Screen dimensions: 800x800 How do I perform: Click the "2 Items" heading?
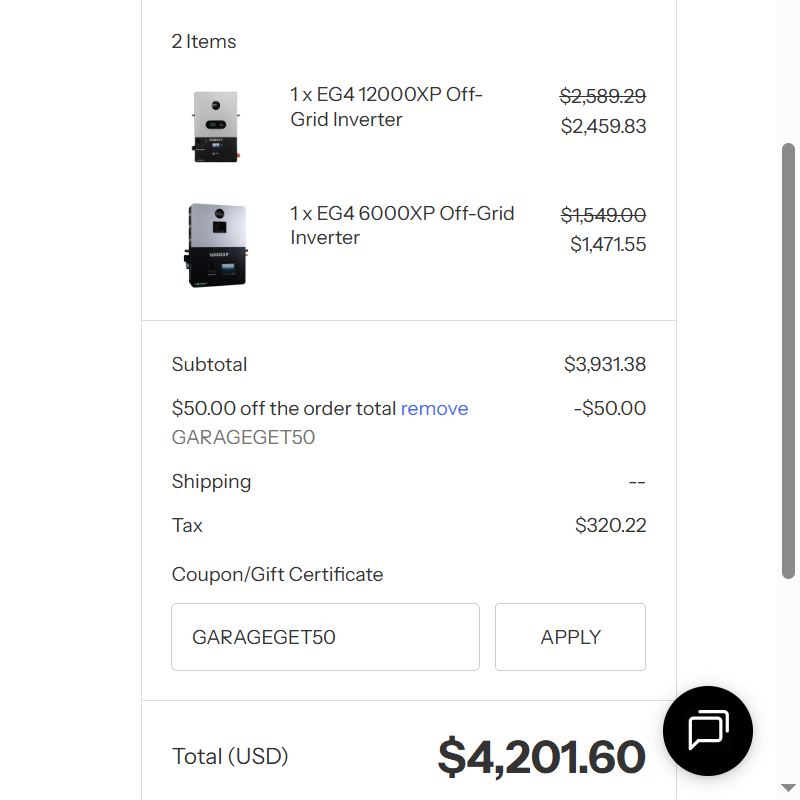pyautogui.click(x=204, y=41)
